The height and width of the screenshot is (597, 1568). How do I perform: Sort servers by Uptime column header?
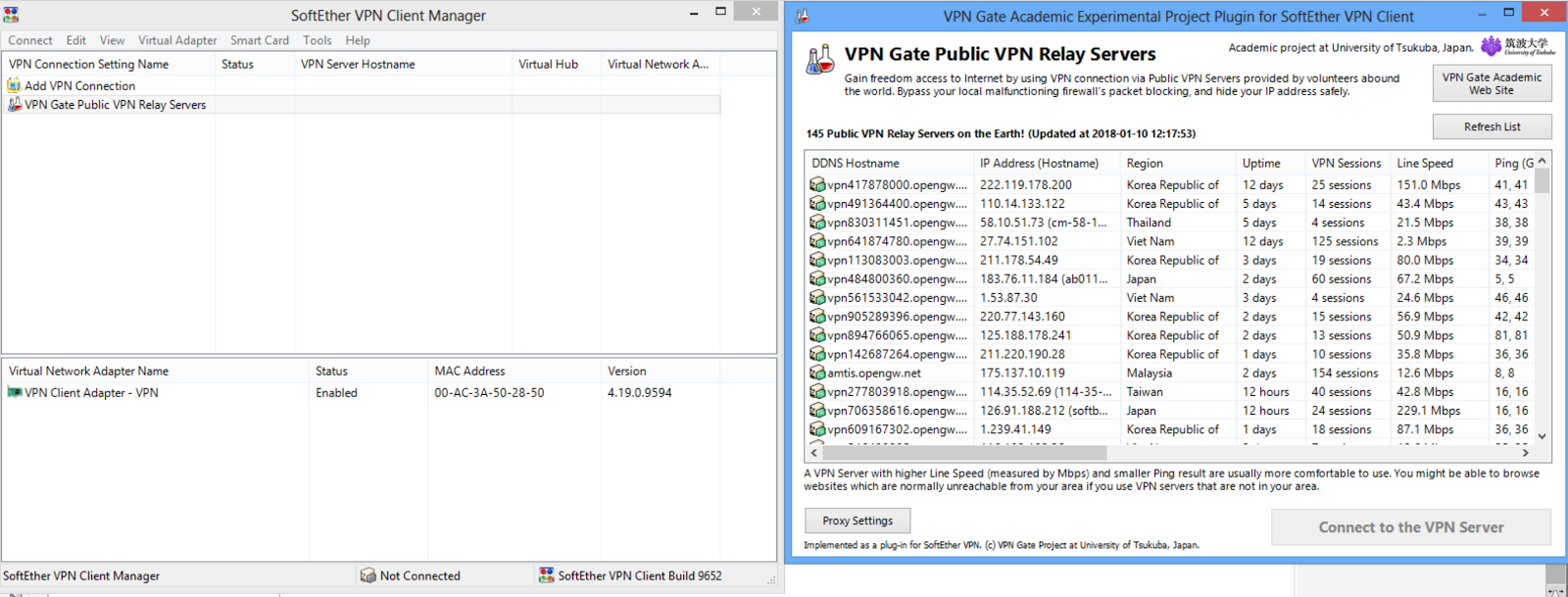(x=1270, y=163)
